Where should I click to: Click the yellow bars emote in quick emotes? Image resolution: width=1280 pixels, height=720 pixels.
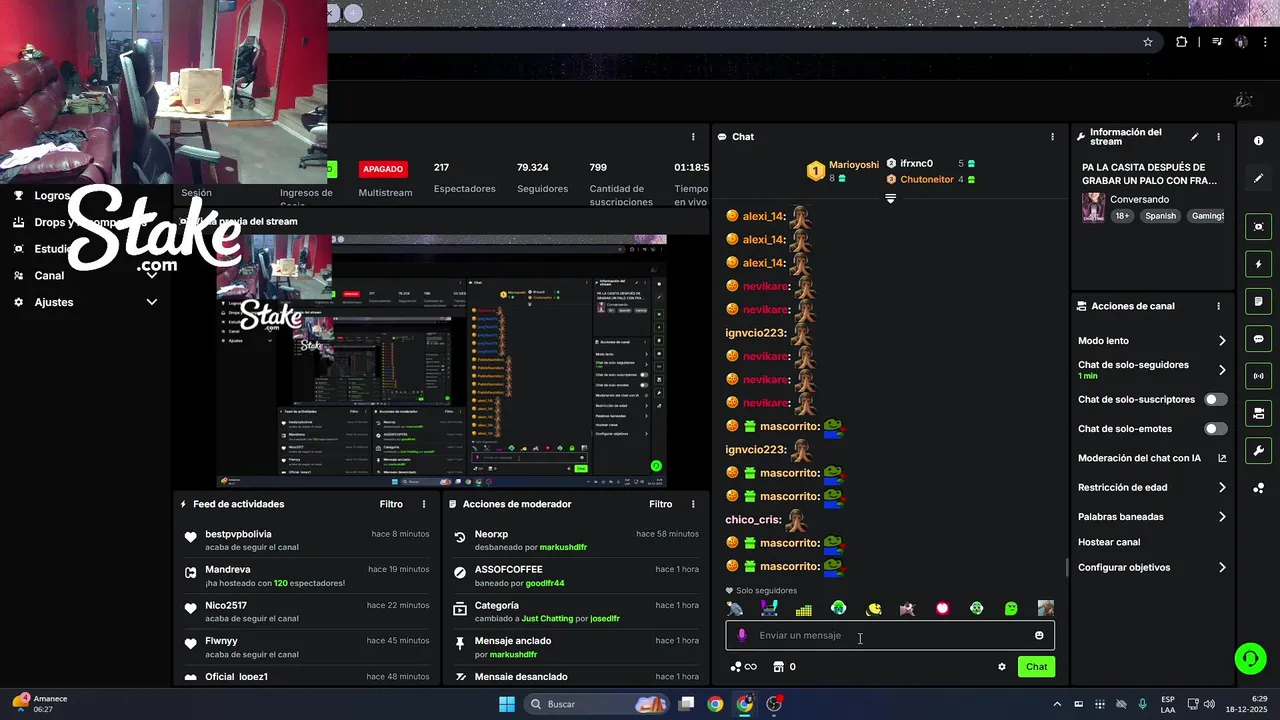pos(804,608)
